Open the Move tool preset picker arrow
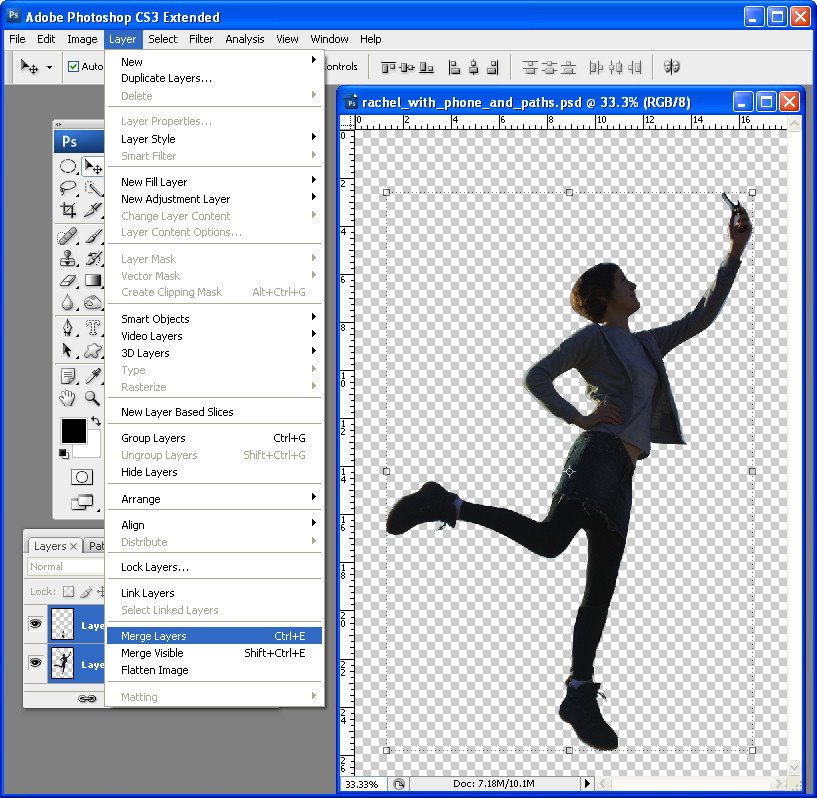The height and width of the screenshot is (798, 817). point(49,67)
